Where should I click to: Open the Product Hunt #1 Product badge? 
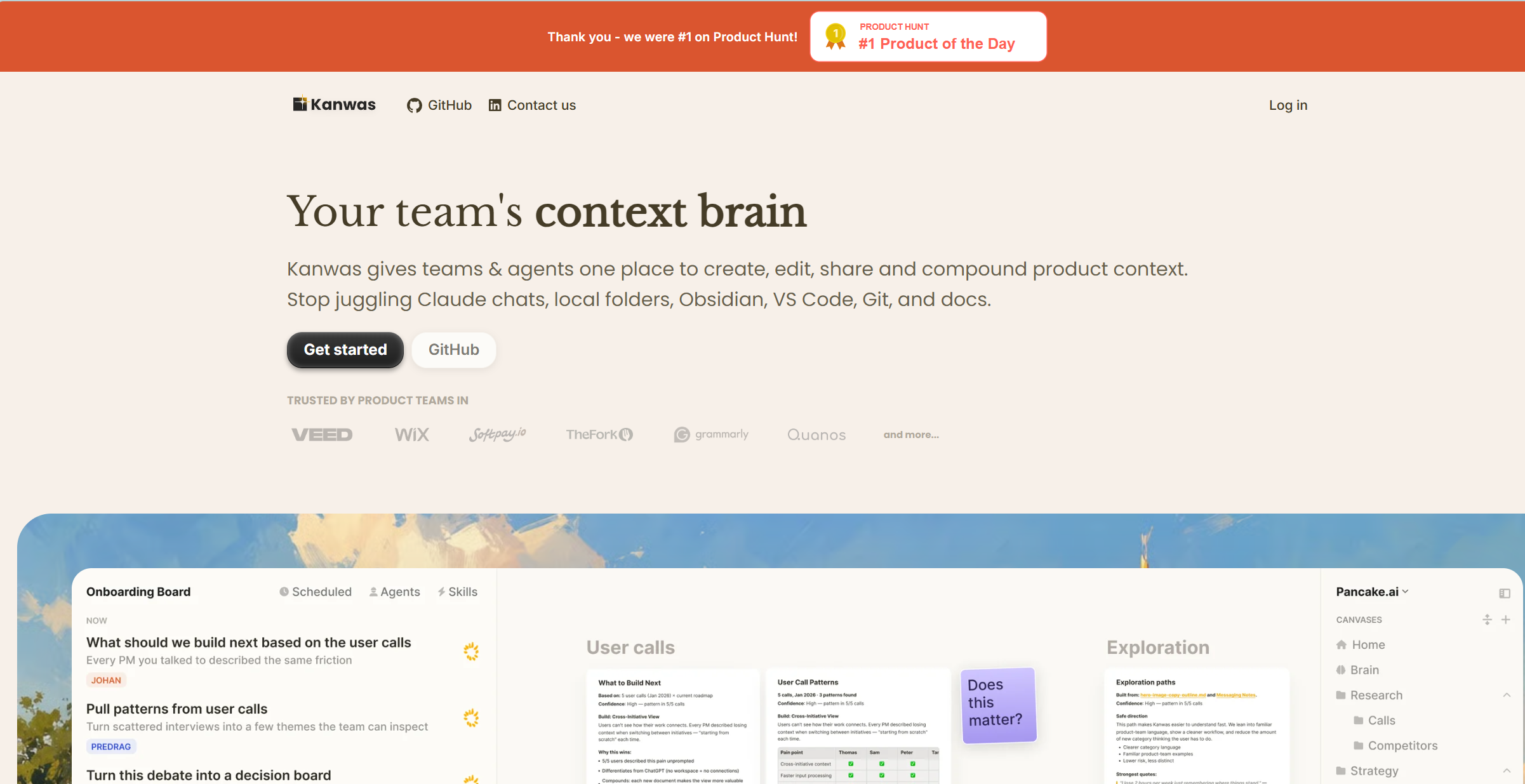pos(928,37)
